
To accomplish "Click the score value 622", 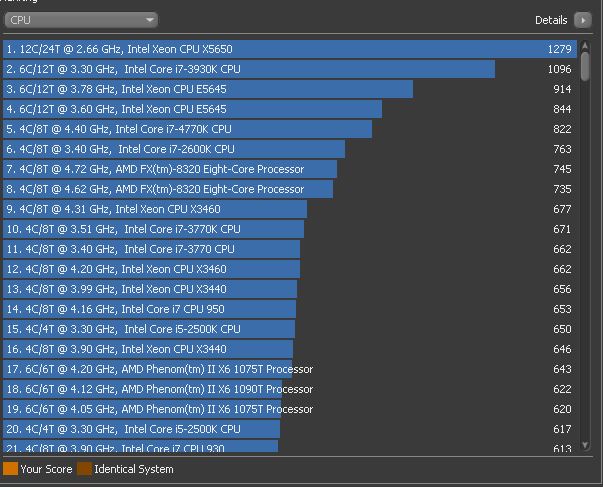I will [x=562, y=389].
